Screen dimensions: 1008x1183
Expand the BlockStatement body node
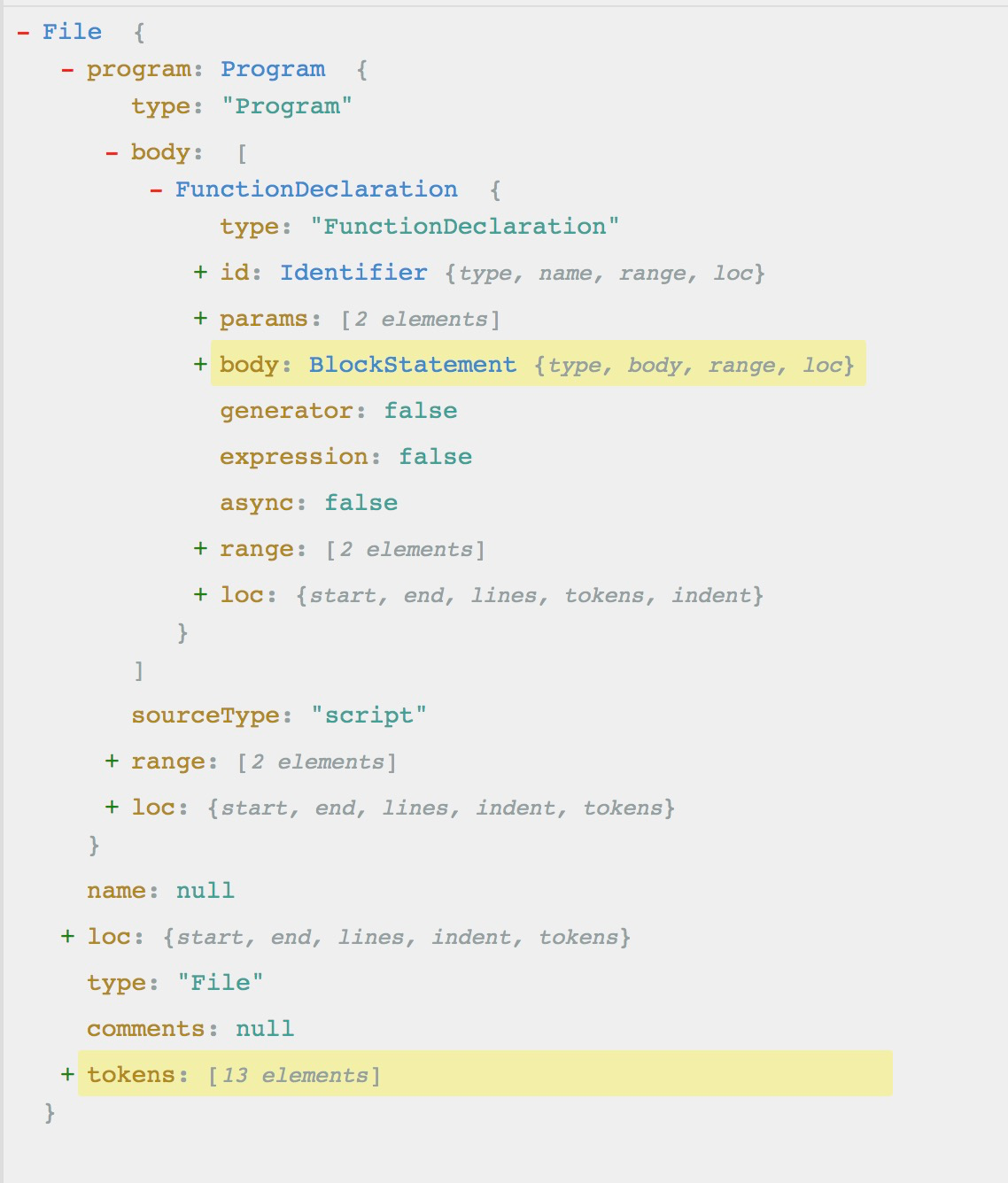[x=201, y=365]
